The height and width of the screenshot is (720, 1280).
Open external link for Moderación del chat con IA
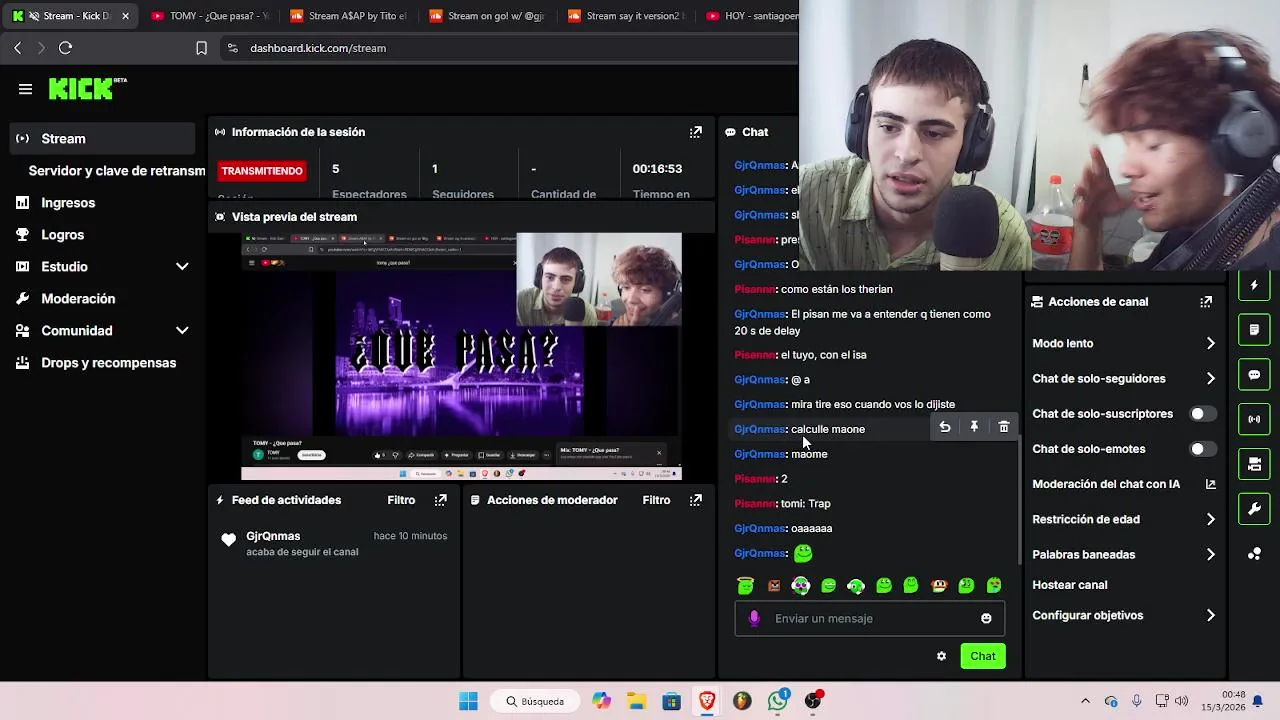coord(1210,484)
